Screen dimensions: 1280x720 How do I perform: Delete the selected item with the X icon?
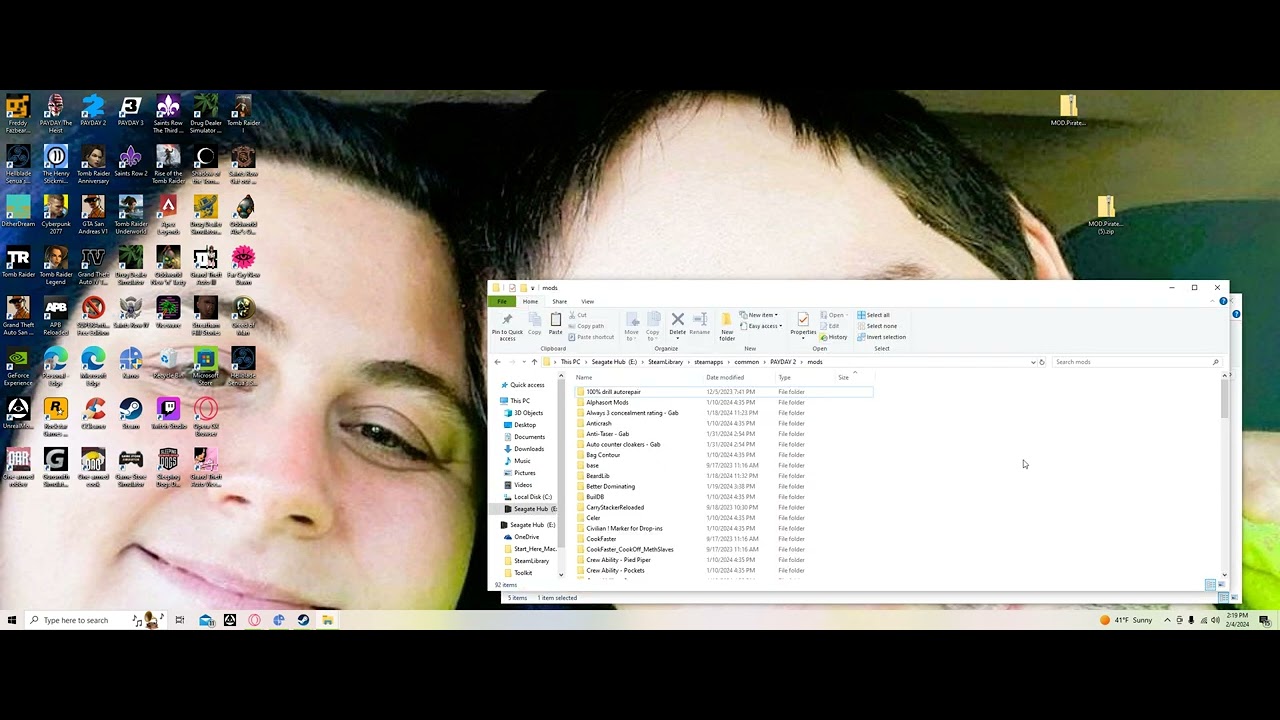coord(678,324)
